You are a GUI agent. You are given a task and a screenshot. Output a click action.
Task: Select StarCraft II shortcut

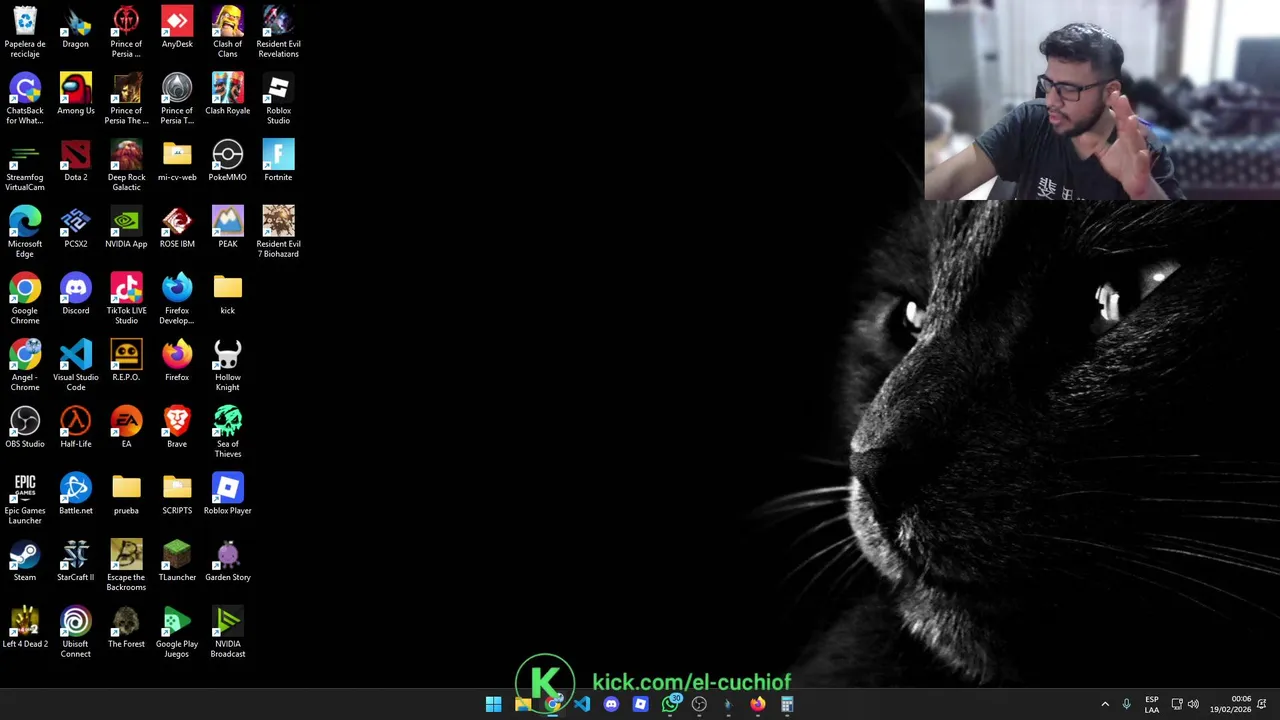pos(76,560)
